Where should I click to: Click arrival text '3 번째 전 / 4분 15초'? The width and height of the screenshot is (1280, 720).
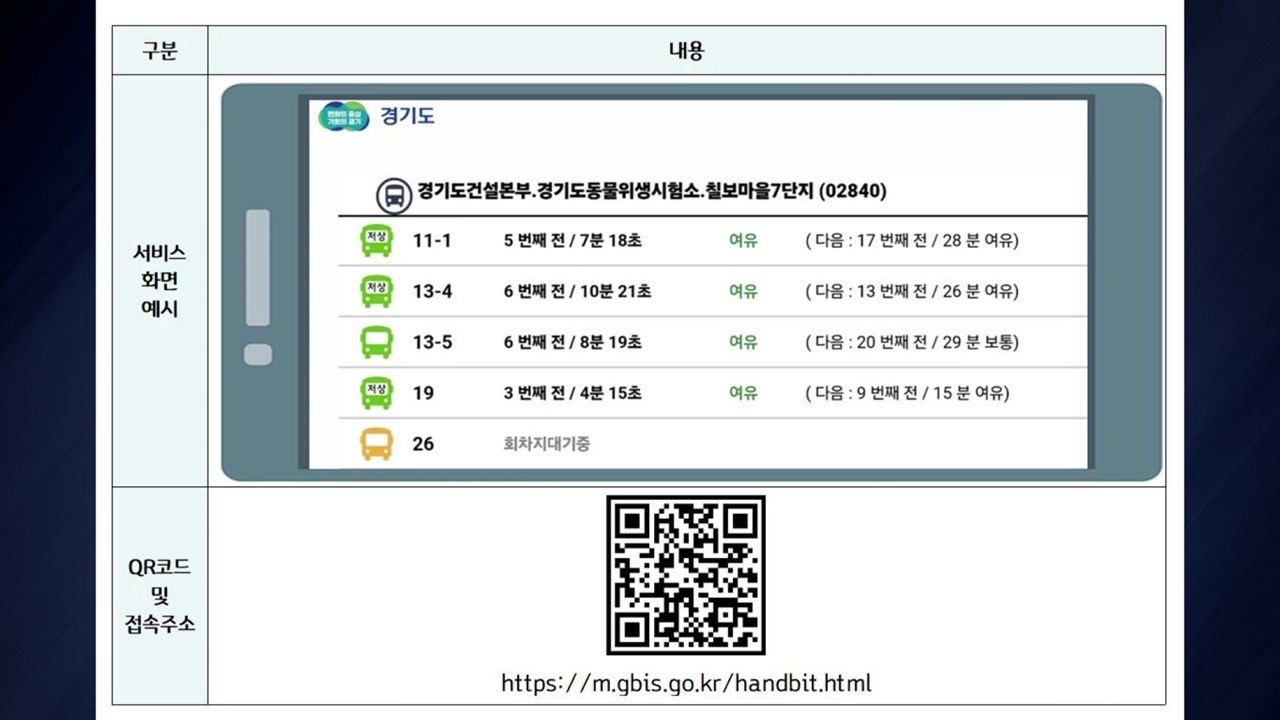(572, 393)
